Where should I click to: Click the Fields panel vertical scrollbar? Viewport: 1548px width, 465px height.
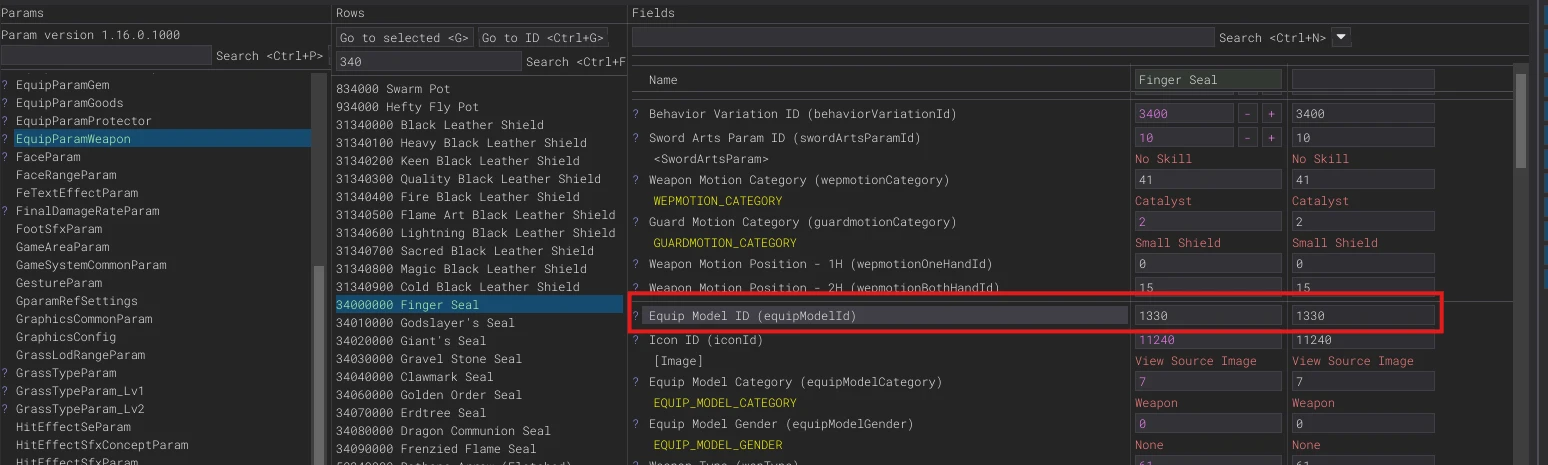tap(1521, 120)
